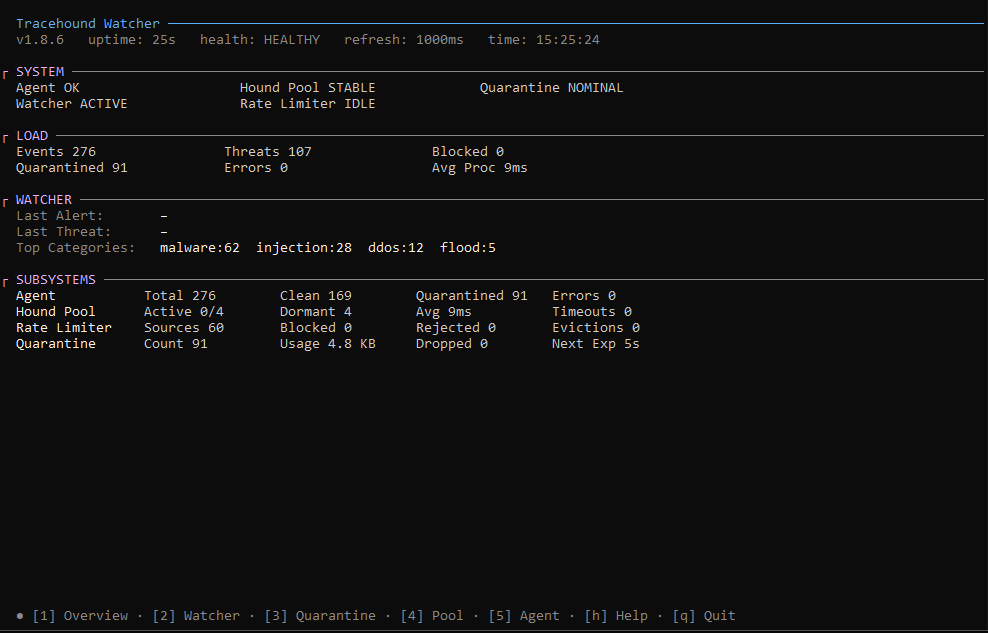Click the Last Alert: label
The height and width of the screenshot is (633, 988).
click(x=60, y=215)
